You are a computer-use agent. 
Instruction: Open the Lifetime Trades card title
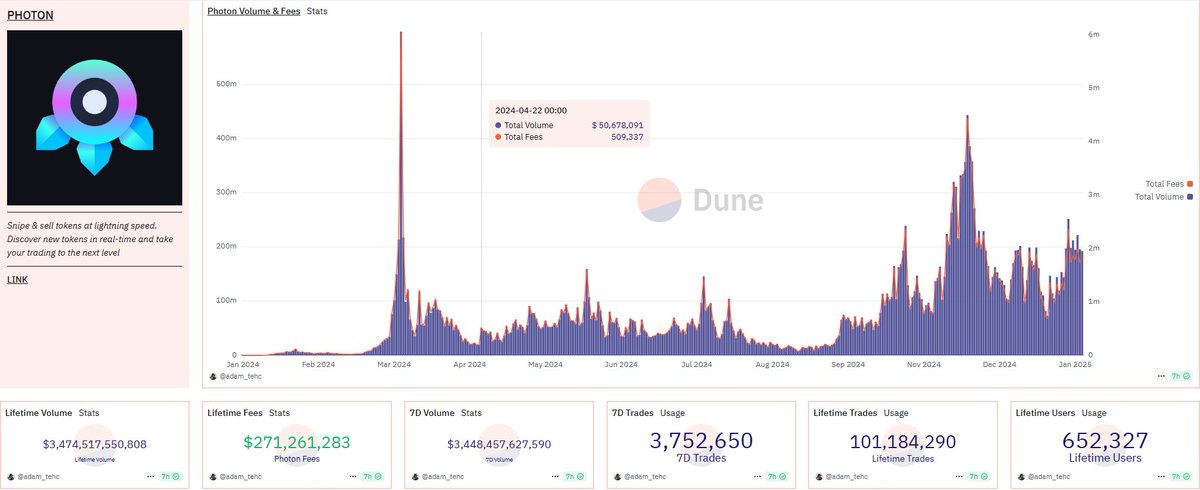pos(846,412)
